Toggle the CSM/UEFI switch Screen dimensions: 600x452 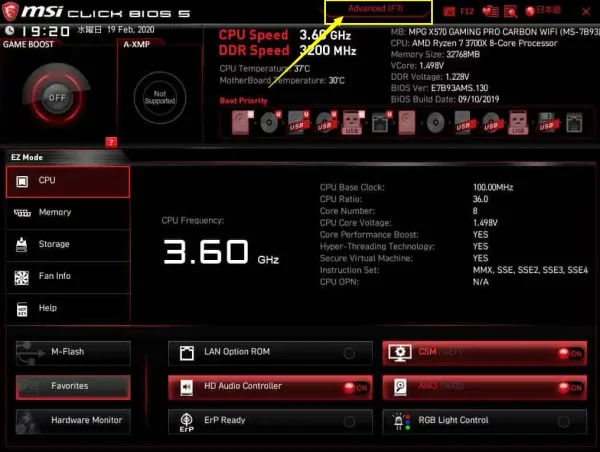pos(570,353)
